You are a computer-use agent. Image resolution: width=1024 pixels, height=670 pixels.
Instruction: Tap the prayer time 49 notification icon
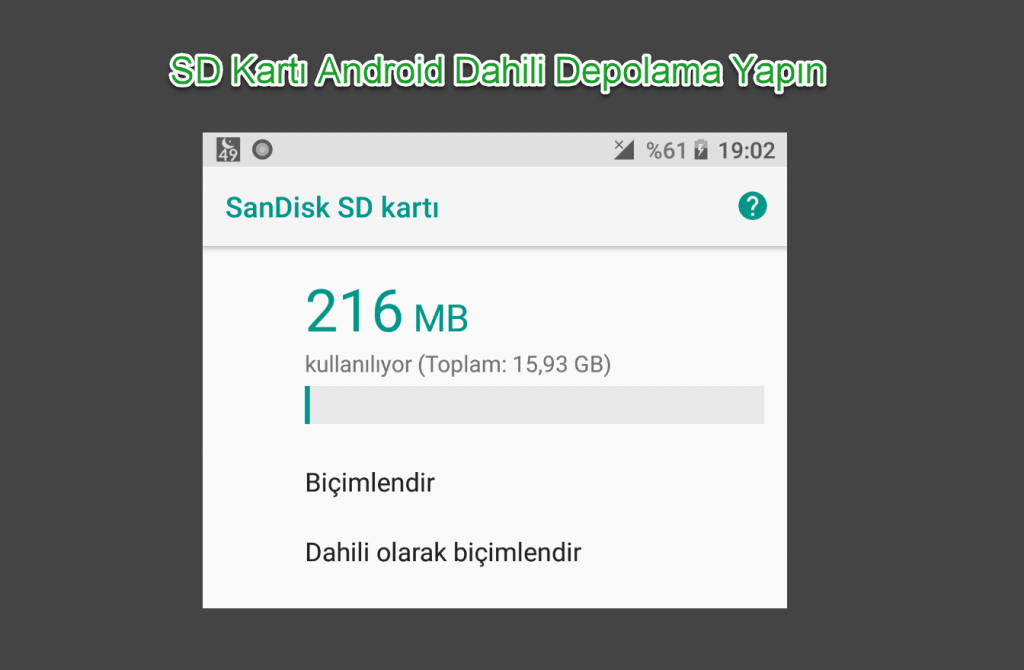coord(228,150)
